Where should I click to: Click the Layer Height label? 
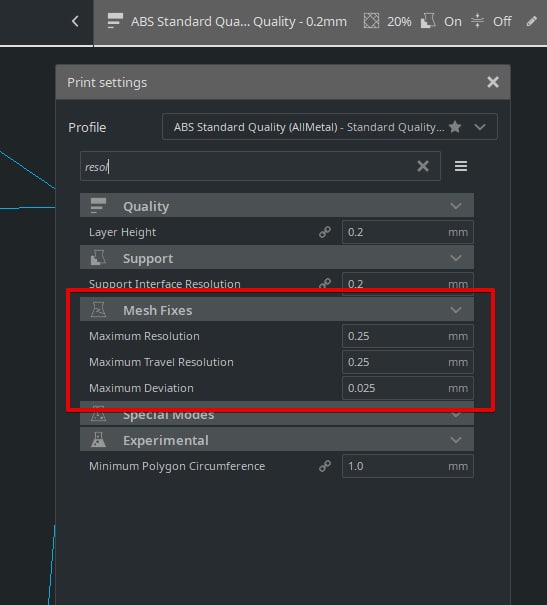(x=122, y=232)
